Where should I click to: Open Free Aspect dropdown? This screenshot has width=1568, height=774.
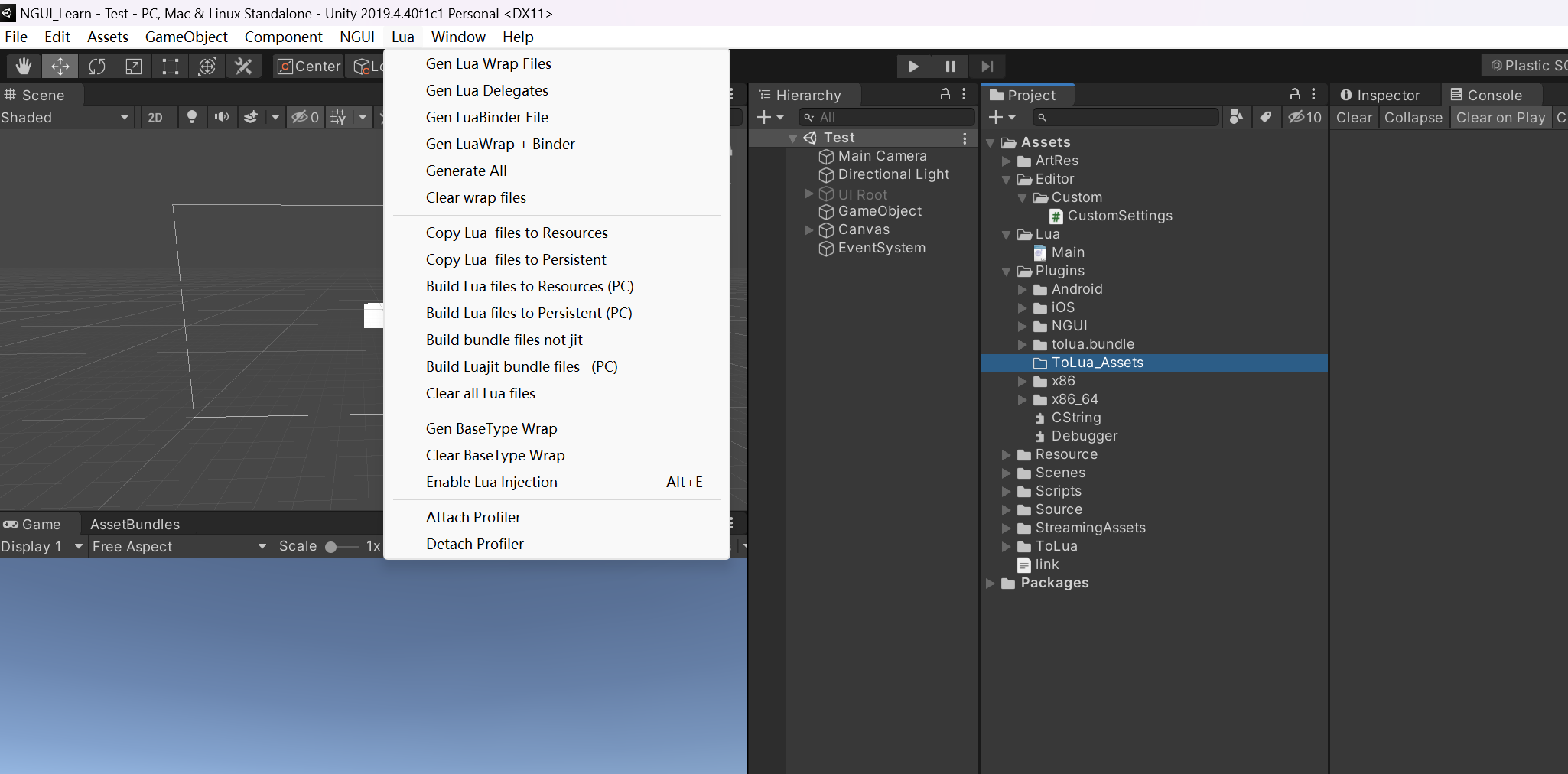click(180, 547)
